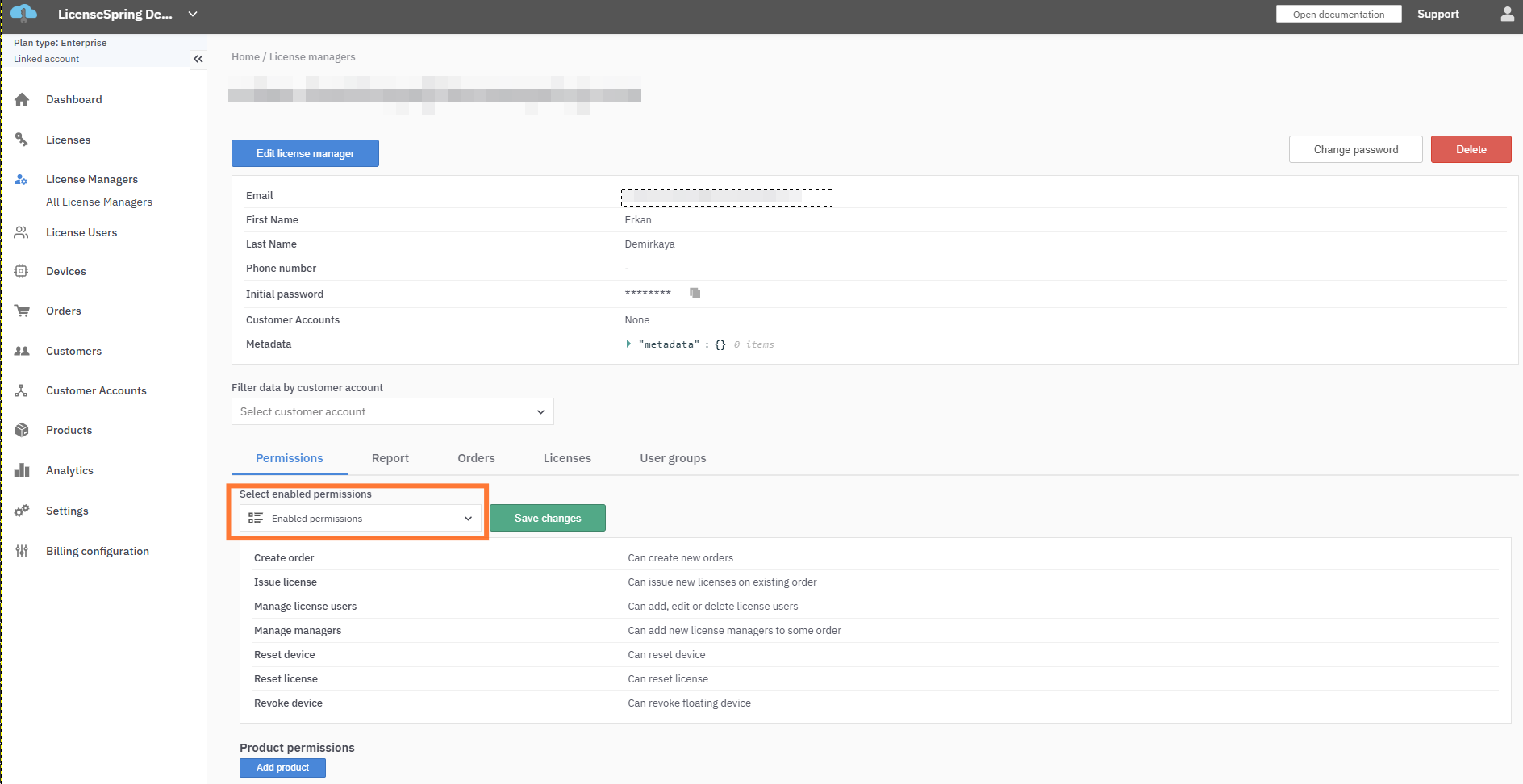Collapse the sidebar with double chevron
The height and width of the screenshot is (784, 1523).
[x=198, y=59]
